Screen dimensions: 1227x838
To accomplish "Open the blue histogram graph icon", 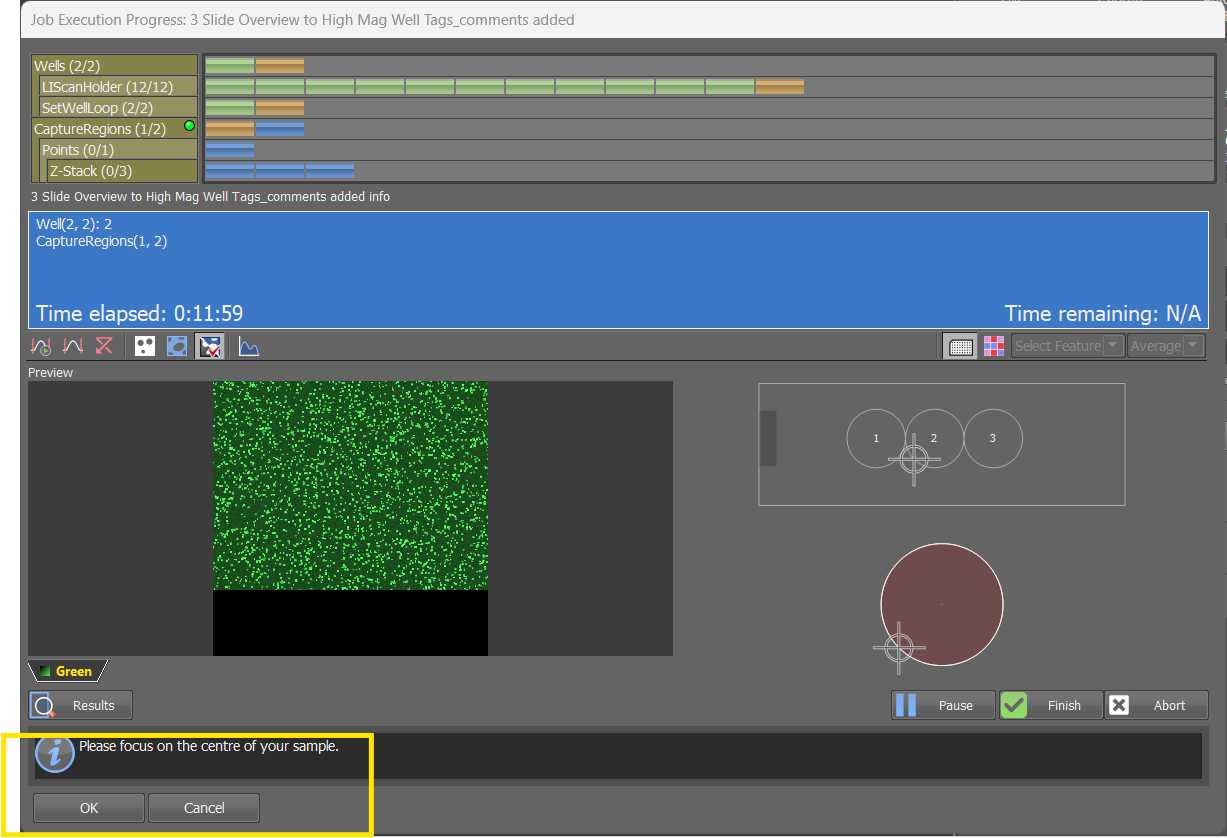I will 249,346.
